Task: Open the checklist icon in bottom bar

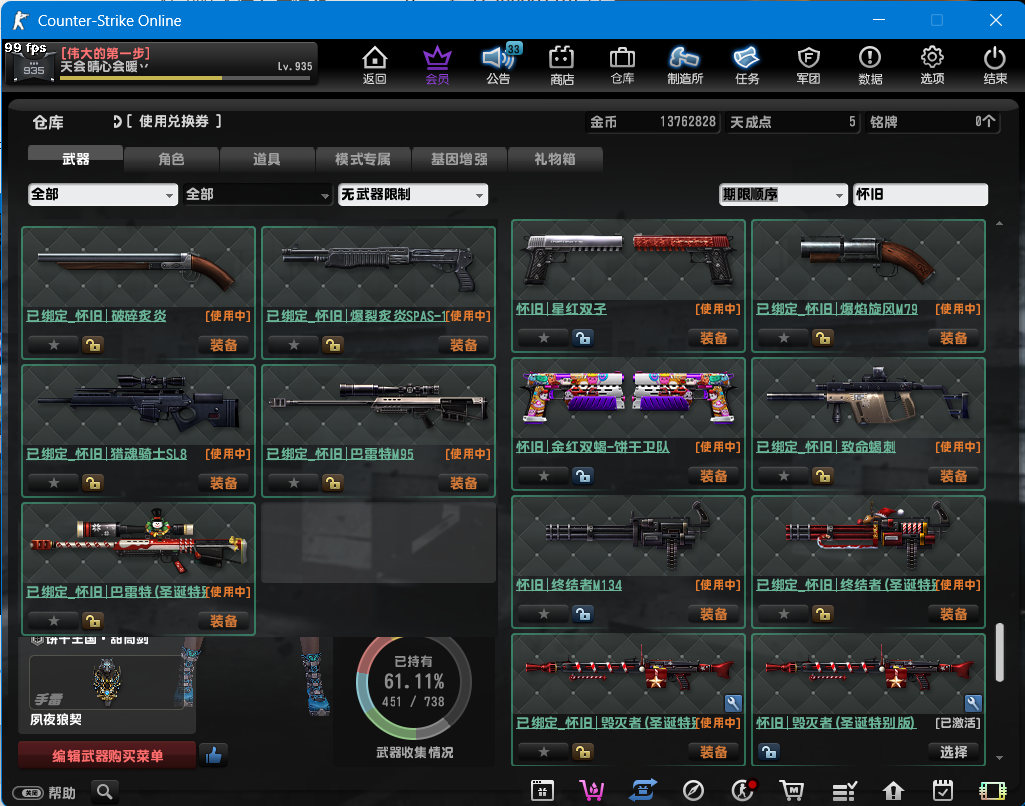Action: [x=844, y=791]
